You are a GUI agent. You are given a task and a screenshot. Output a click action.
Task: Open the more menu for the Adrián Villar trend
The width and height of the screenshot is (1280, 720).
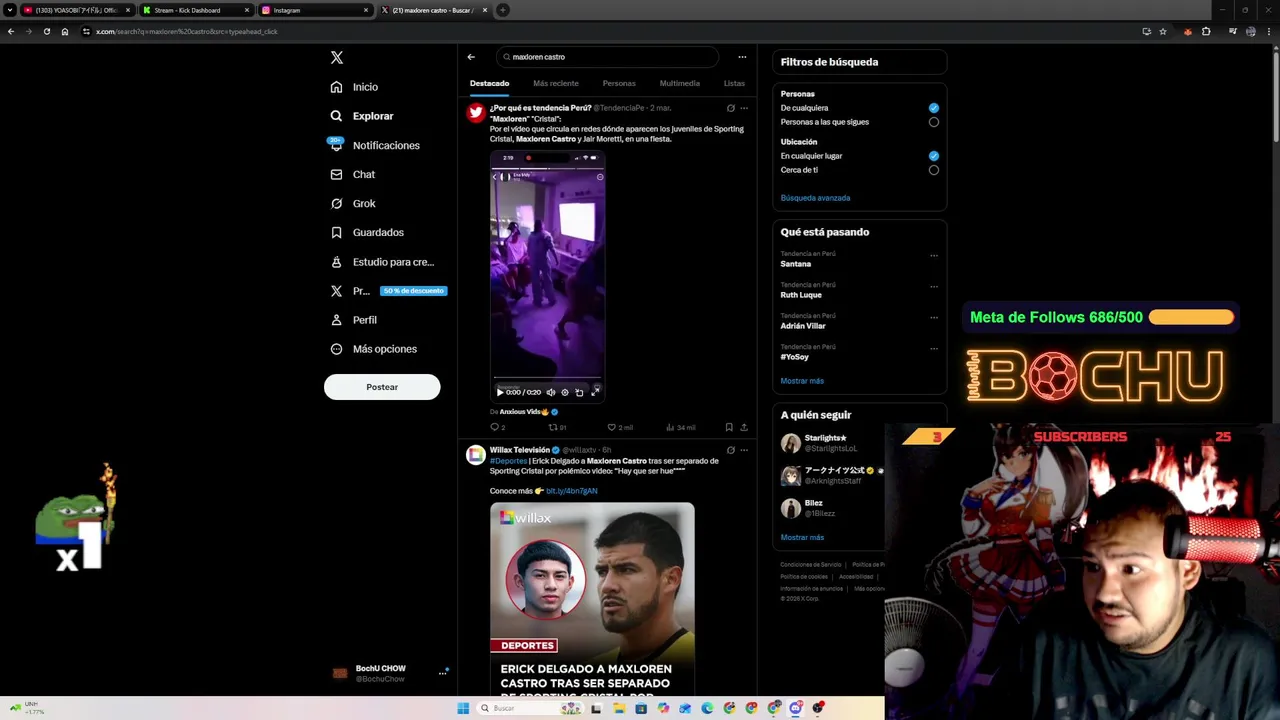tap(934, 317)
